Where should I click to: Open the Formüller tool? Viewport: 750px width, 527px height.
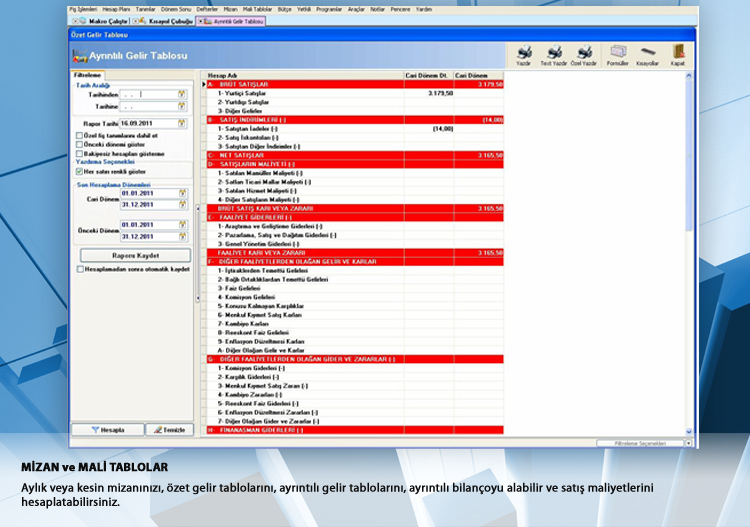tap(617, 54)
